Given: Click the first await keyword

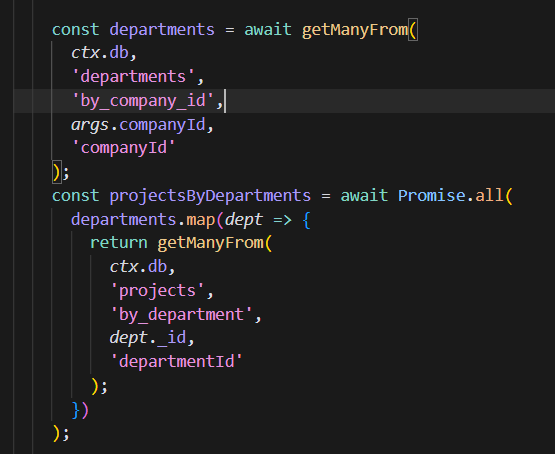Looking at the screenshot, I should pyautogui.click(x=268, y=30).
